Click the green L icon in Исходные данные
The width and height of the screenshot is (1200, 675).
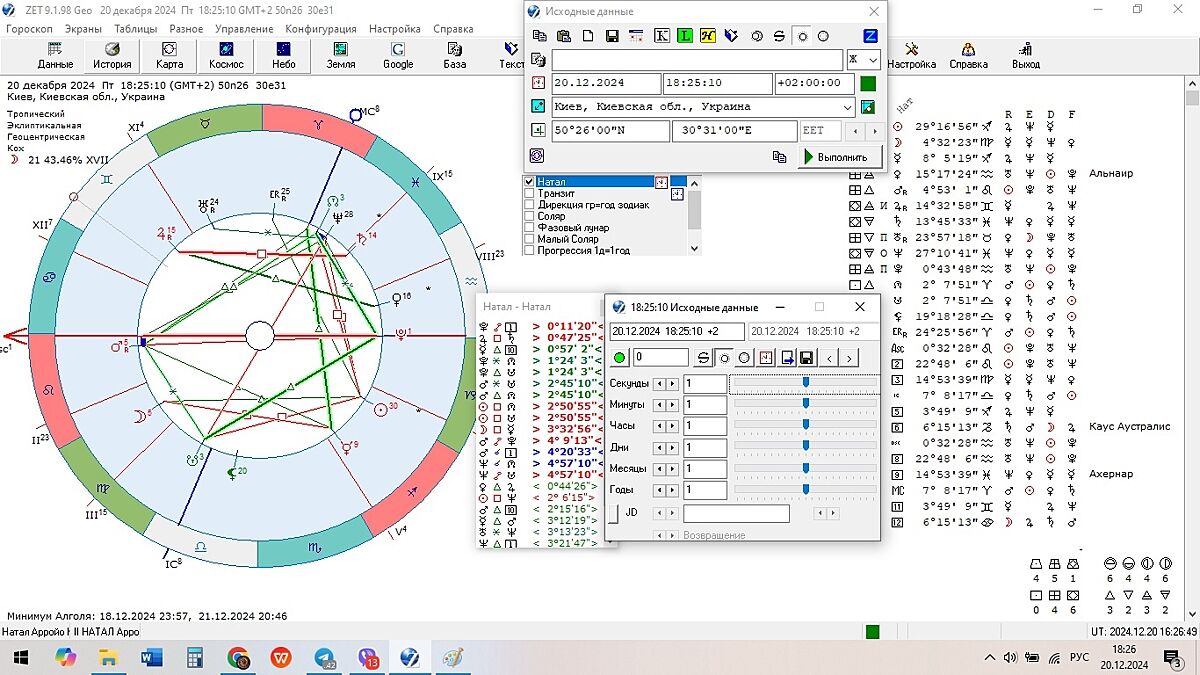[685, 36]
